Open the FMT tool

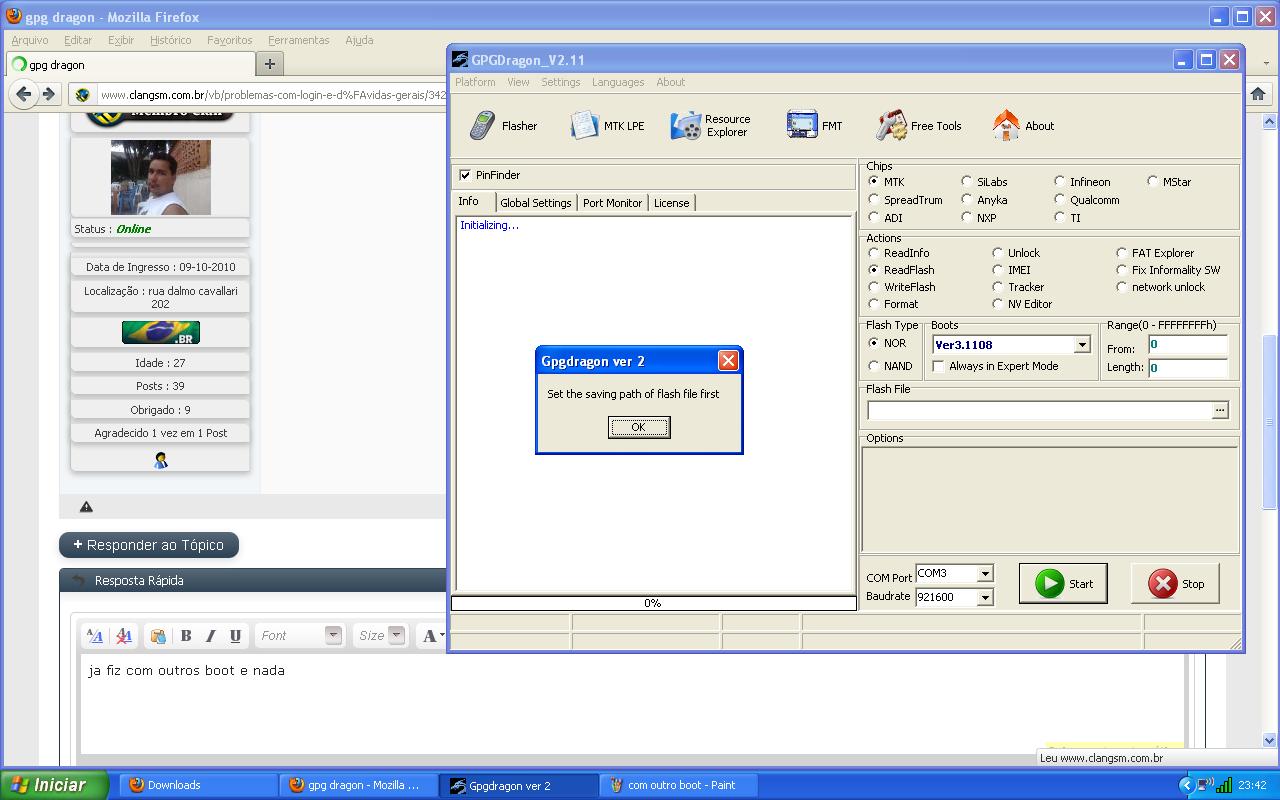(814, 126)
